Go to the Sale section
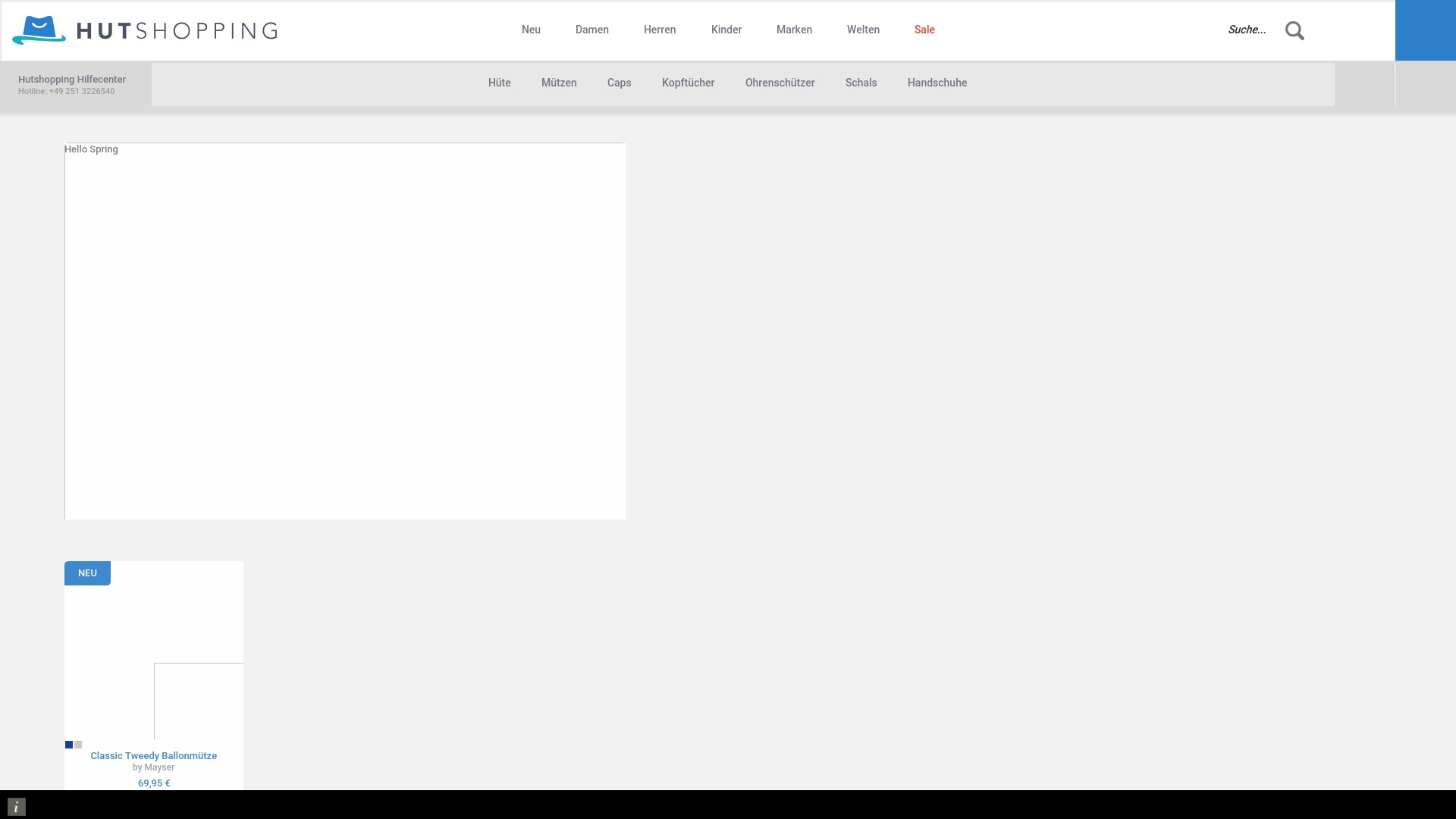This screenshot has width=1456, height=819. [924, 30]
